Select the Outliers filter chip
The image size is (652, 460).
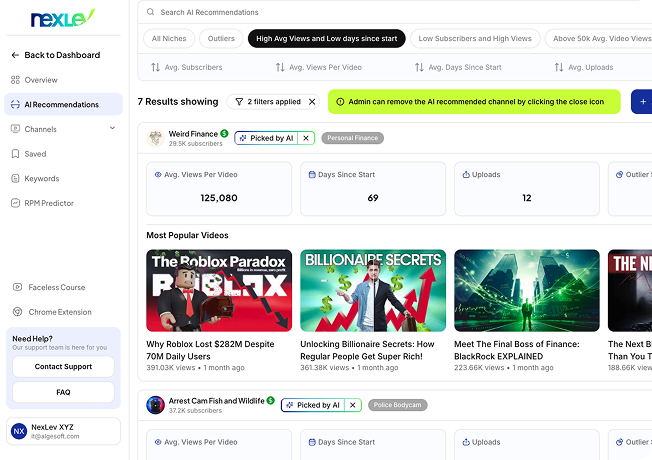[221, 39]
